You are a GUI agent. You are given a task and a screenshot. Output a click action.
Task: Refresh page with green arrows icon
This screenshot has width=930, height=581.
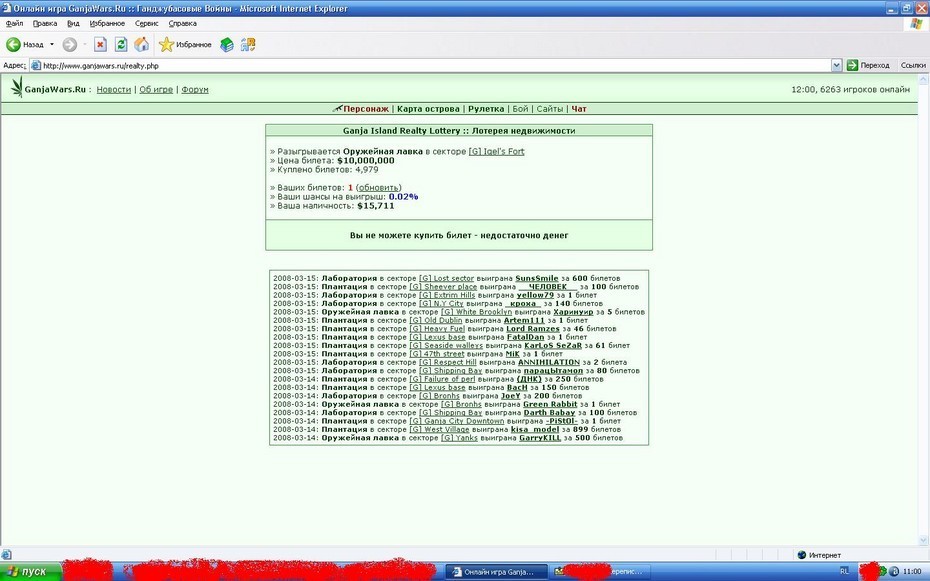click(121, 44)
